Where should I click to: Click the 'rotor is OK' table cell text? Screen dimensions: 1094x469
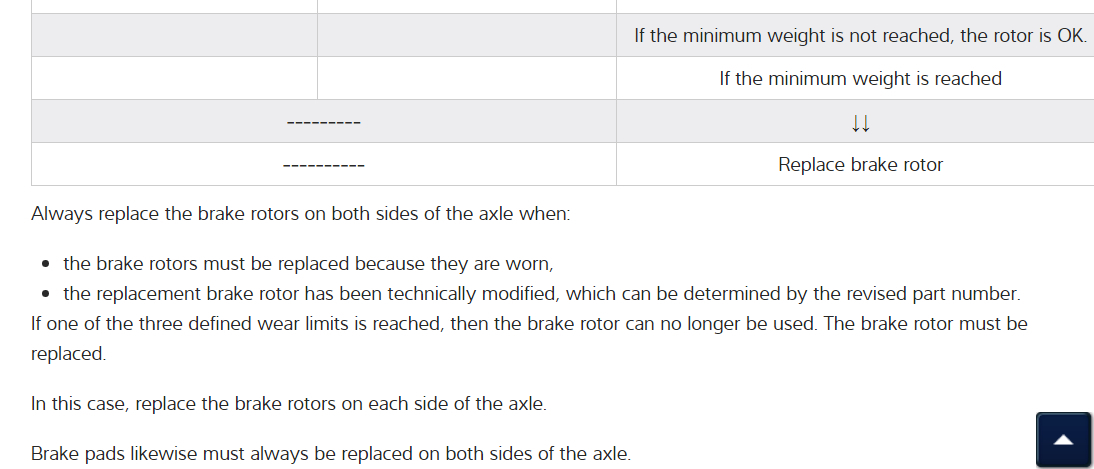point(860,36)
